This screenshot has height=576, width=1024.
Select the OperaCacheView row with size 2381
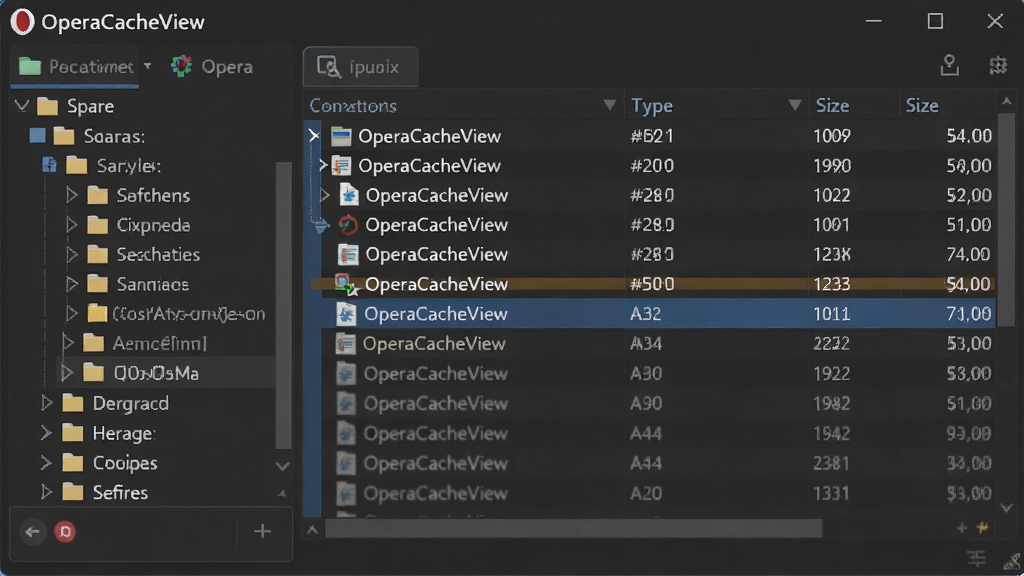(659, 463)
